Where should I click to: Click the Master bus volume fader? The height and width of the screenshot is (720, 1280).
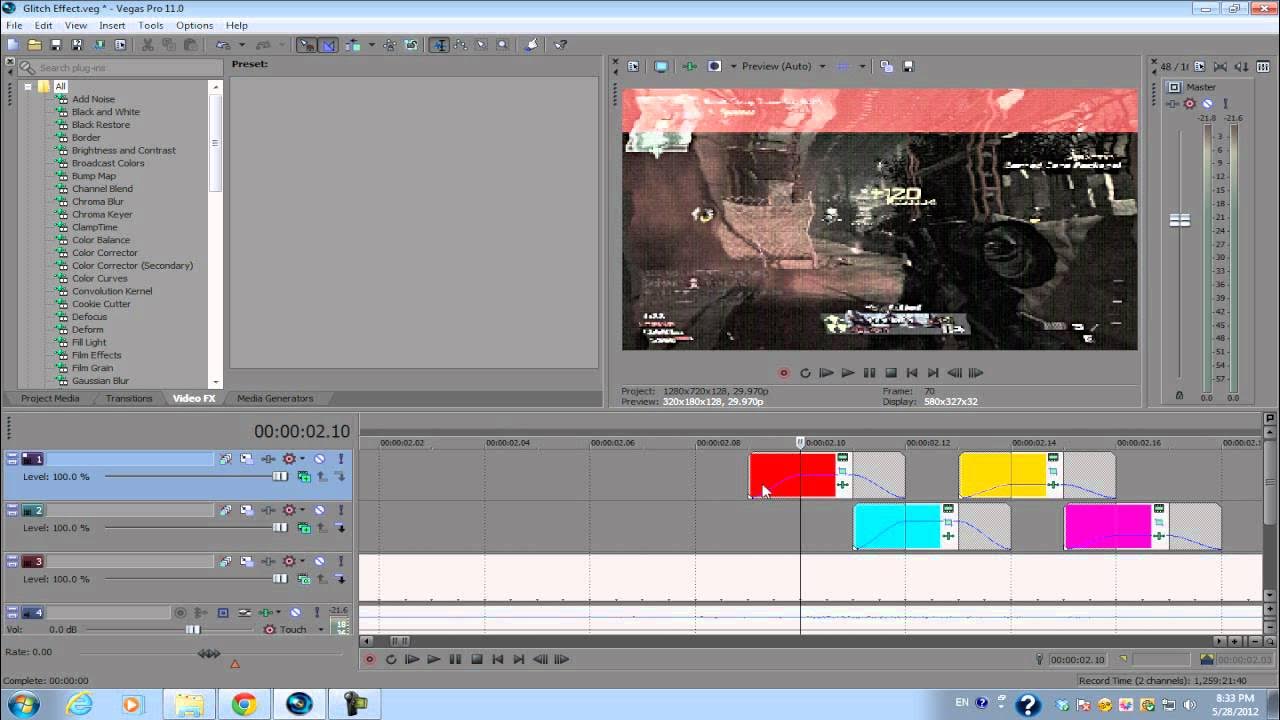coord(1180,220)
